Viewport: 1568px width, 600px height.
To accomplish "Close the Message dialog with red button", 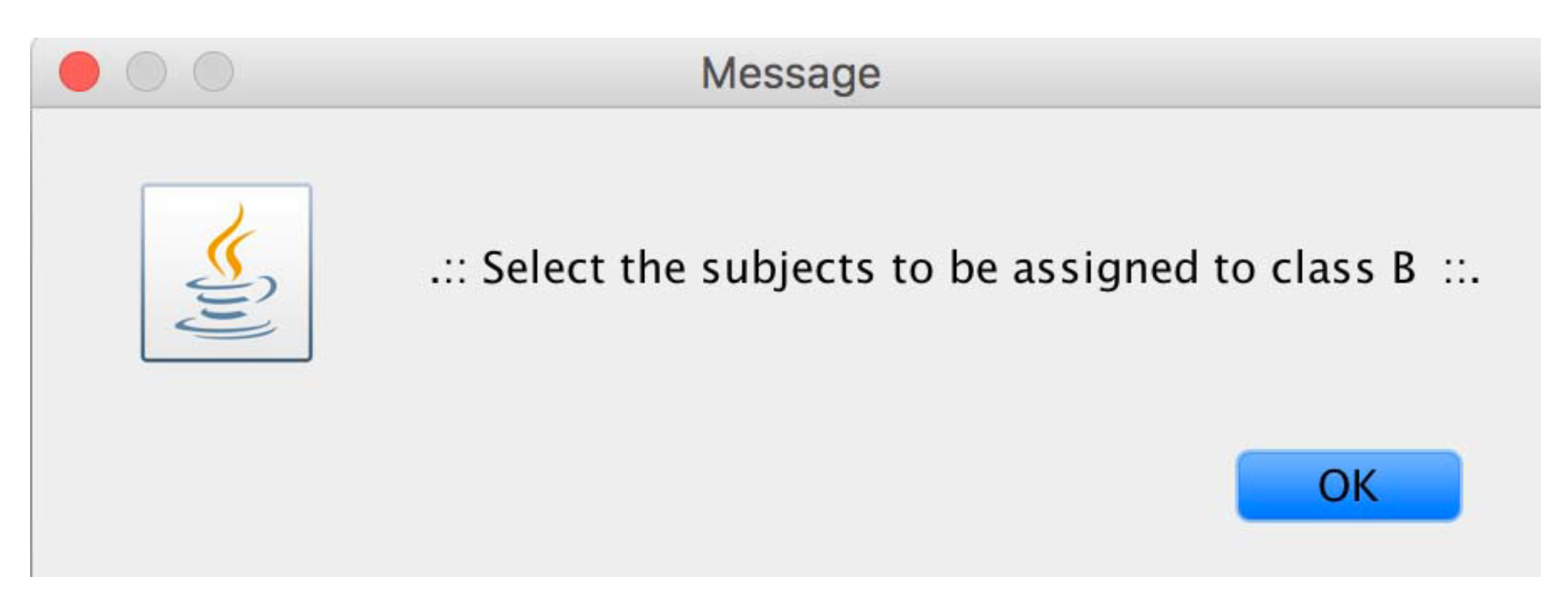I will (80, 72).
